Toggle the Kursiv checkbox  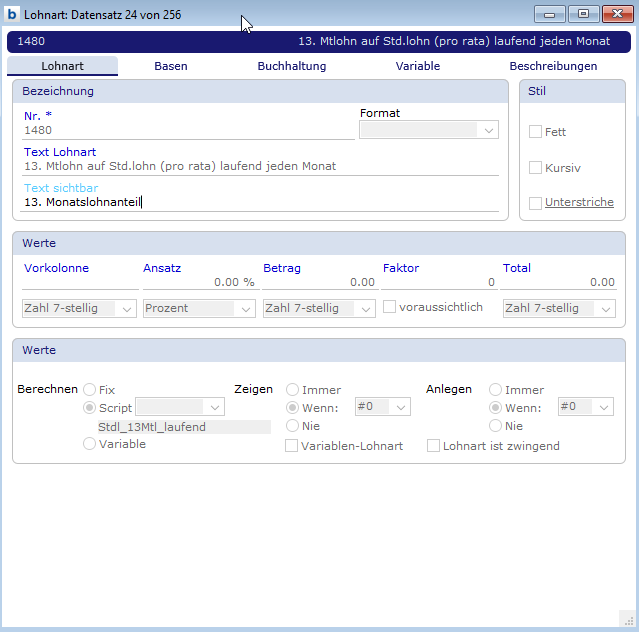click(x=536, y=167)
